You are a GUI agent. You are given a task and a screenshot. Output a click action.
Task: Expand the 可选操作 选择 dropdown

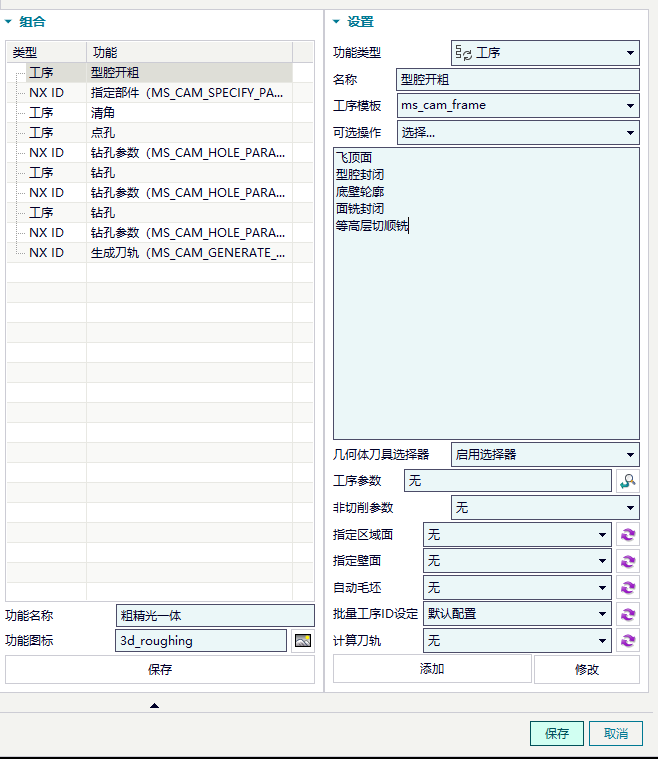[518, 132]
